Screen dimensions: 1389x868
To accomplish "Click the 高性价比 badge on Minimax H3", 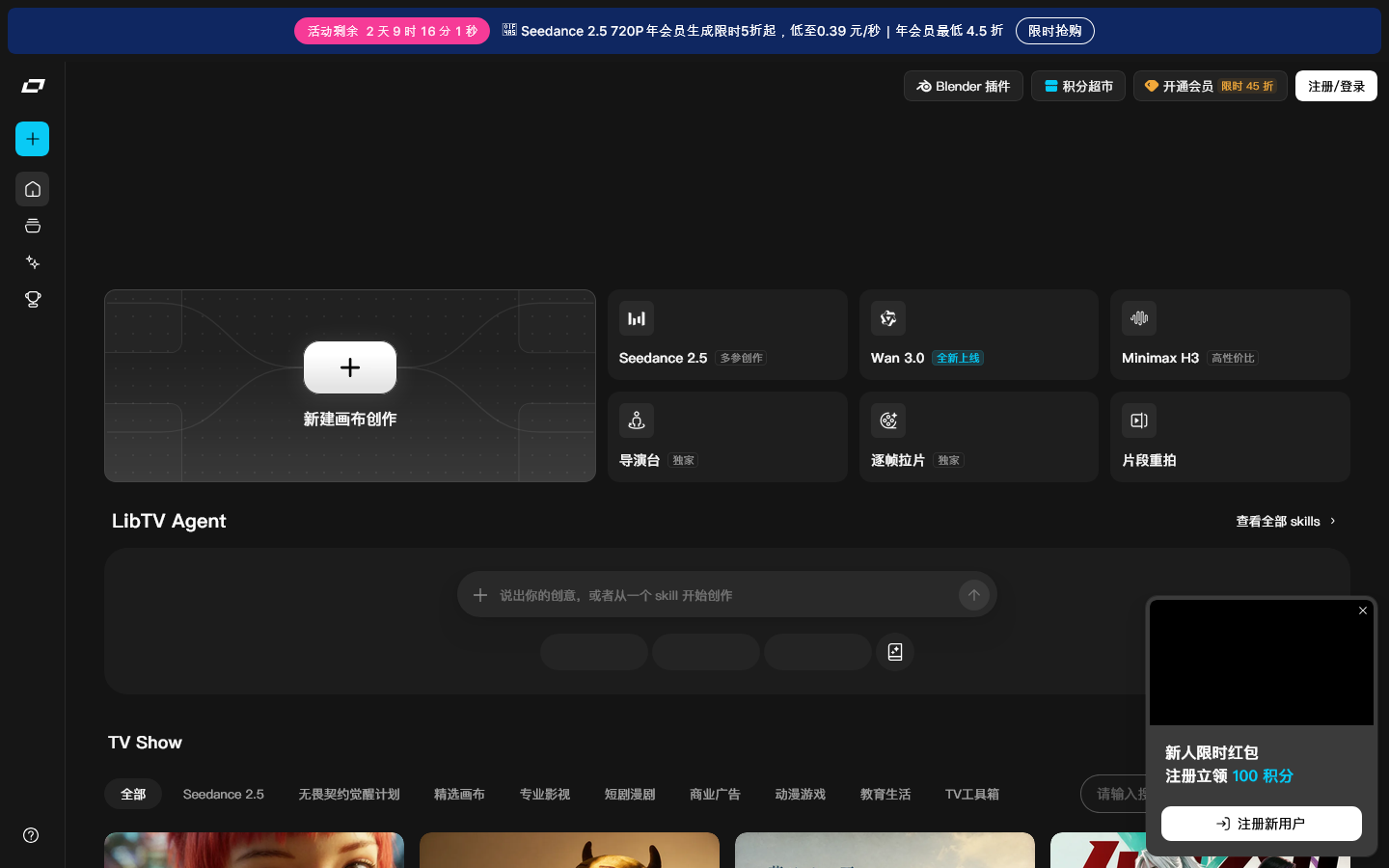I will [1233, 358].
